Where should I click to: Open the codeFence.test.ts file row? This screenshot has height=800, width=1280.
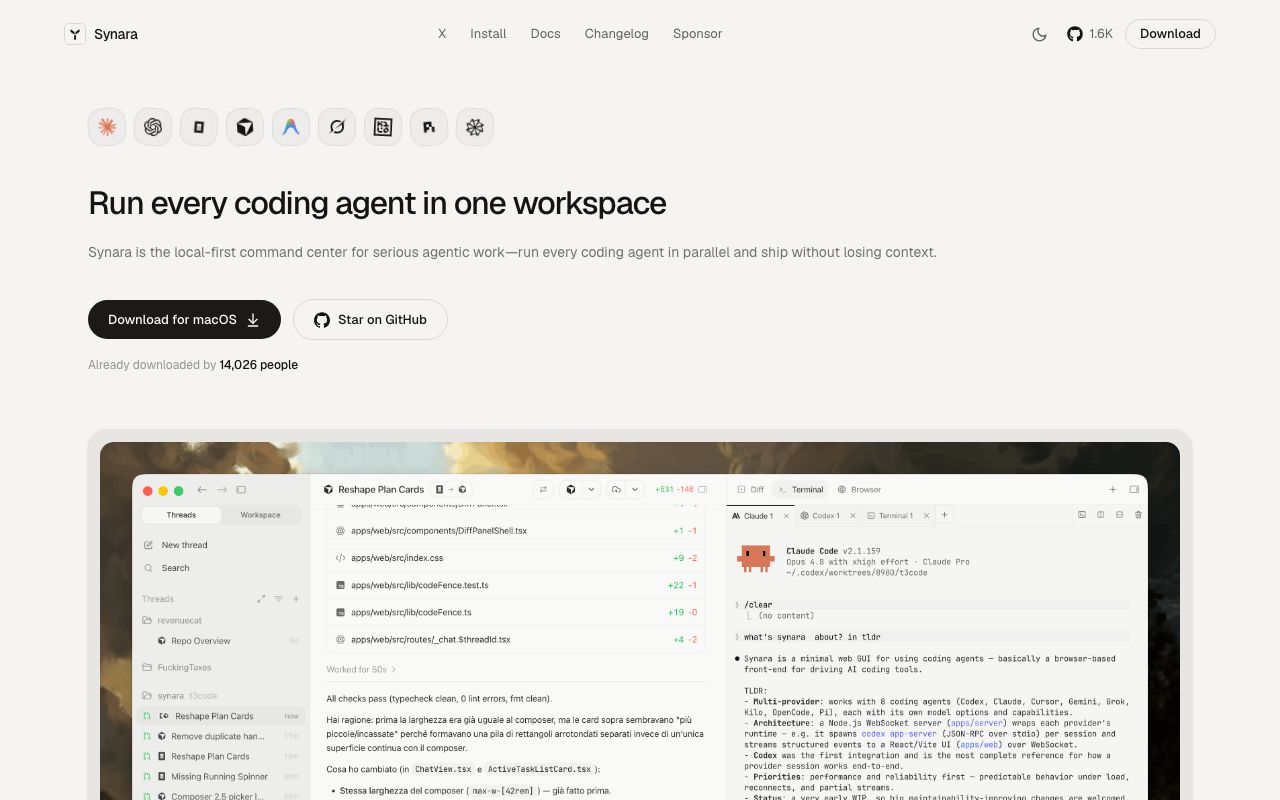pyautogui.click(x=516, y=585)
